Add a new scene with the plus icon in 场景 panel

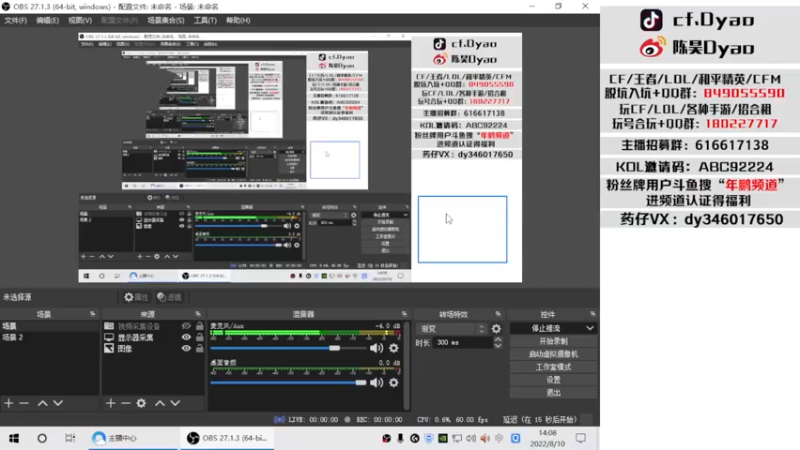point(9,403)
